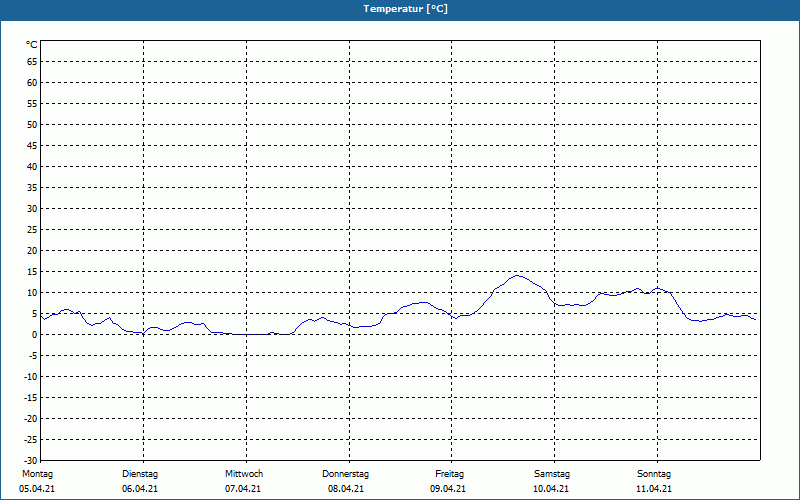The image size is (800, 500).
Task: Click the Freitag day label
Action: click(x=449, y=474)
